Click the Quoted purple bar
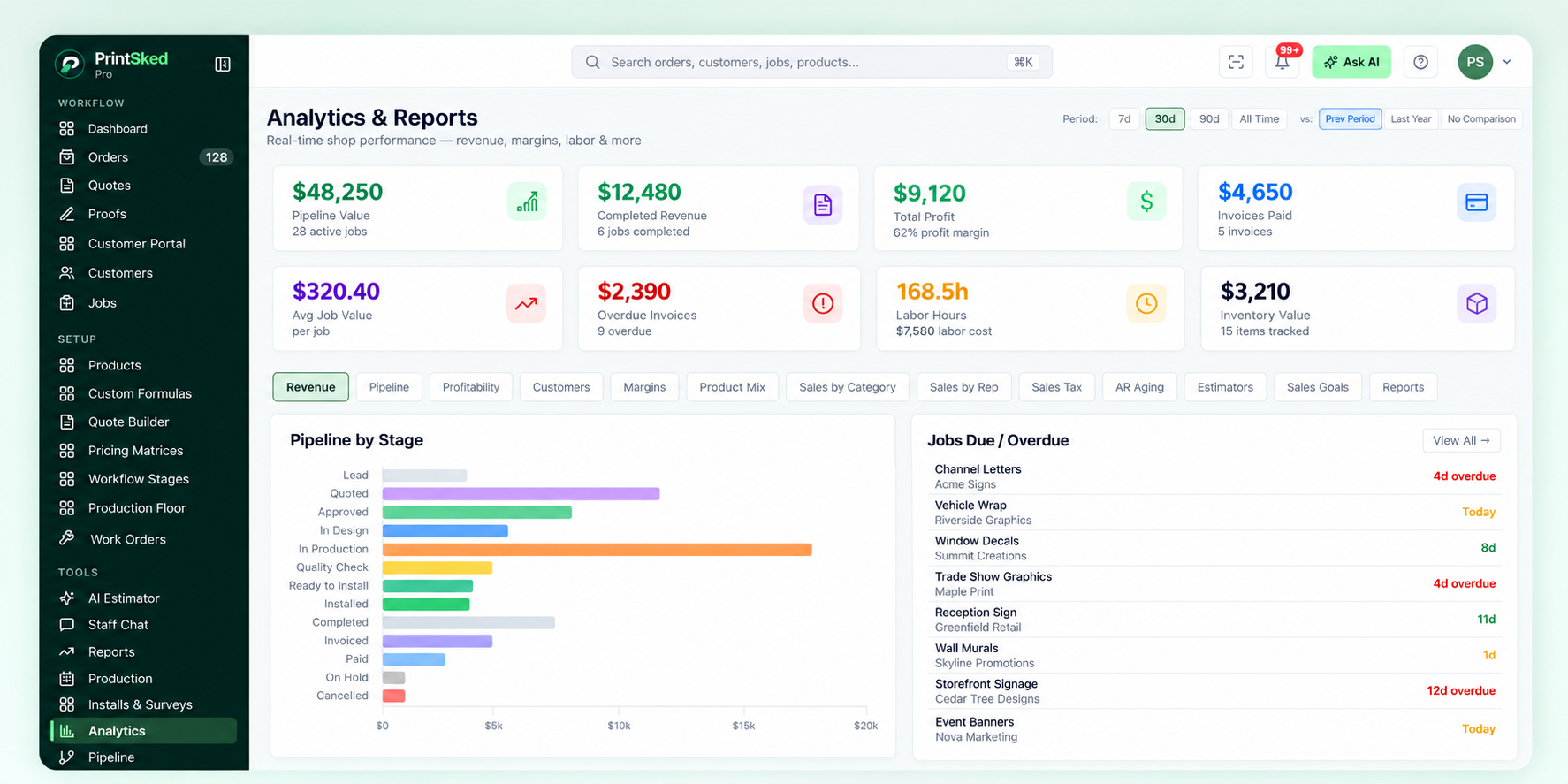1568x784 pixels. click(x=521, y=494)
